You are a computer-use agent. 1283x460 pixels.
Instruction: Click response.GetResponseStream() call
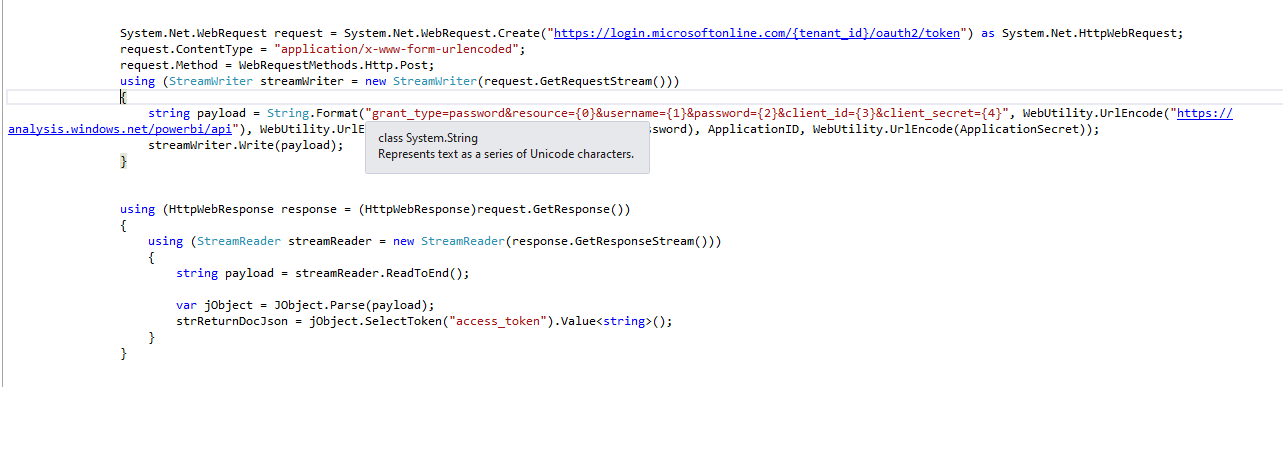pyautogui.click(x=609, y=241)
